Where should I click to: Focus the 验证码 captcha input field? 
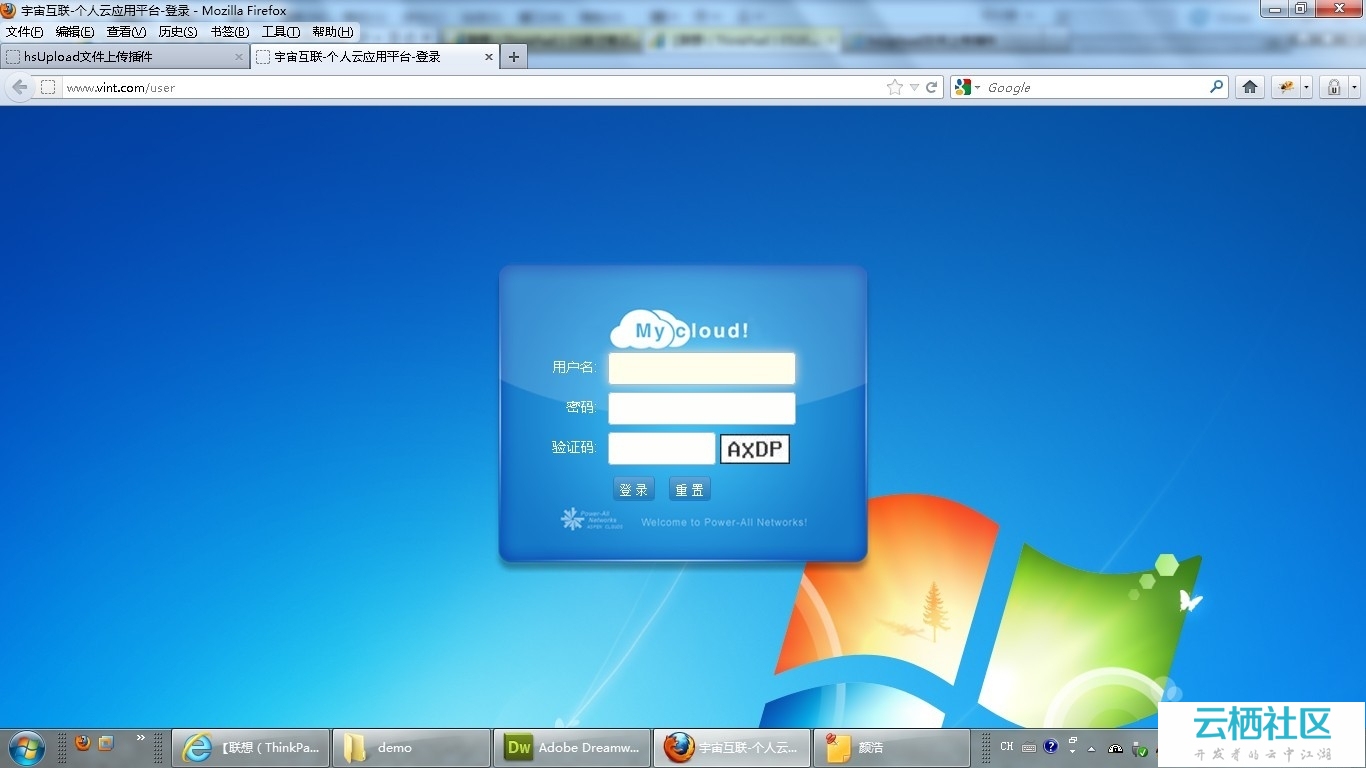tap(662, 448)
